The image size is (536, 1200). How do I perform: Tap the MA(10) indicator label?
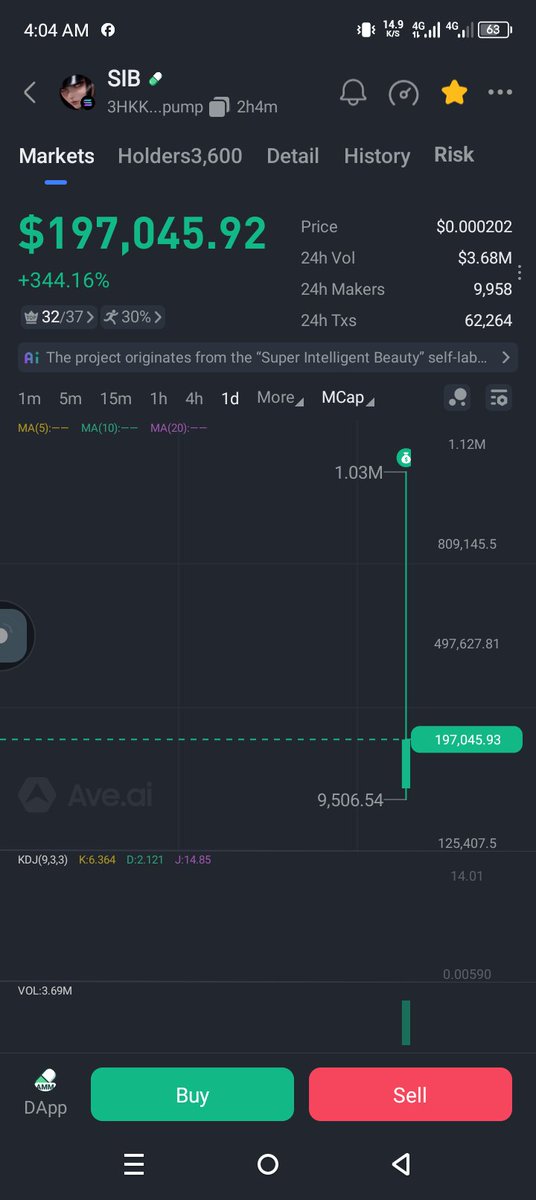click(x=109, y=428)
